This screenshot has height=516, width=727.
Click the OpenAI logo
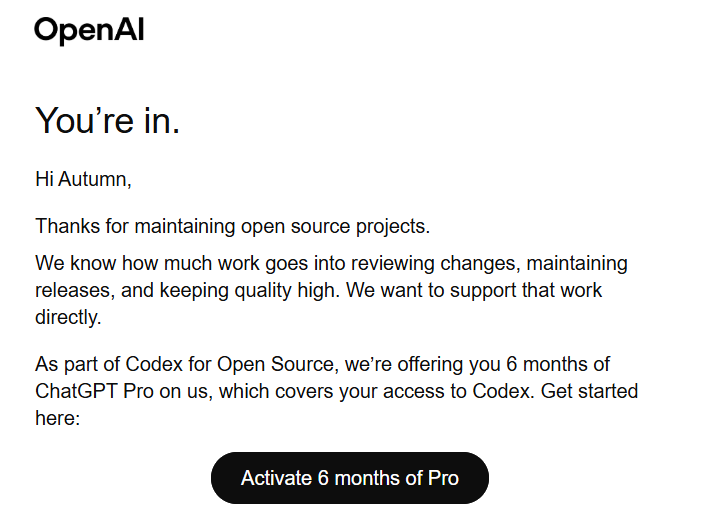click(x=89, y=31)
